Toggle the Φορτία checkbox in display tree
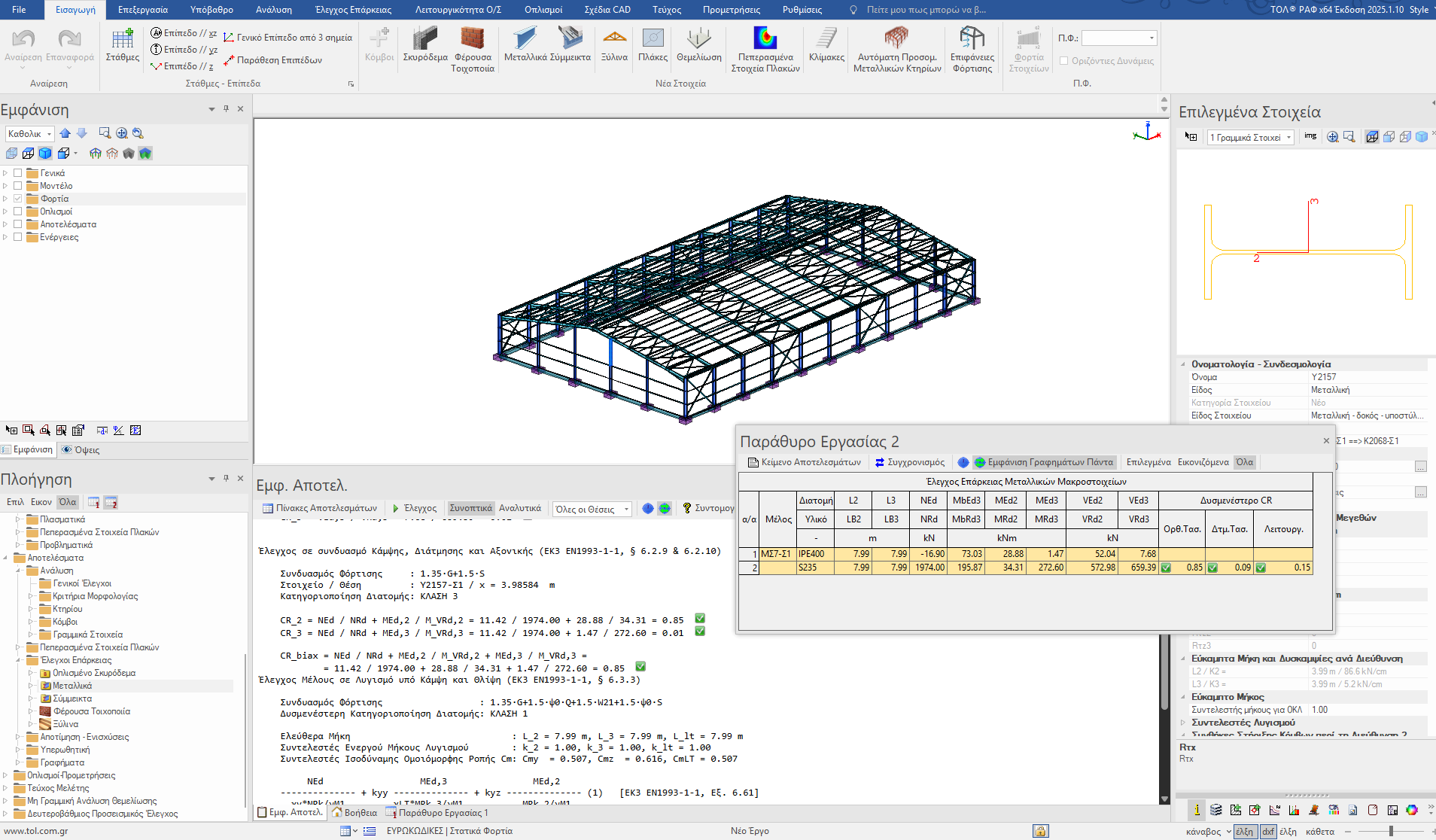The image size is (1436, 840). pos(18,199)
